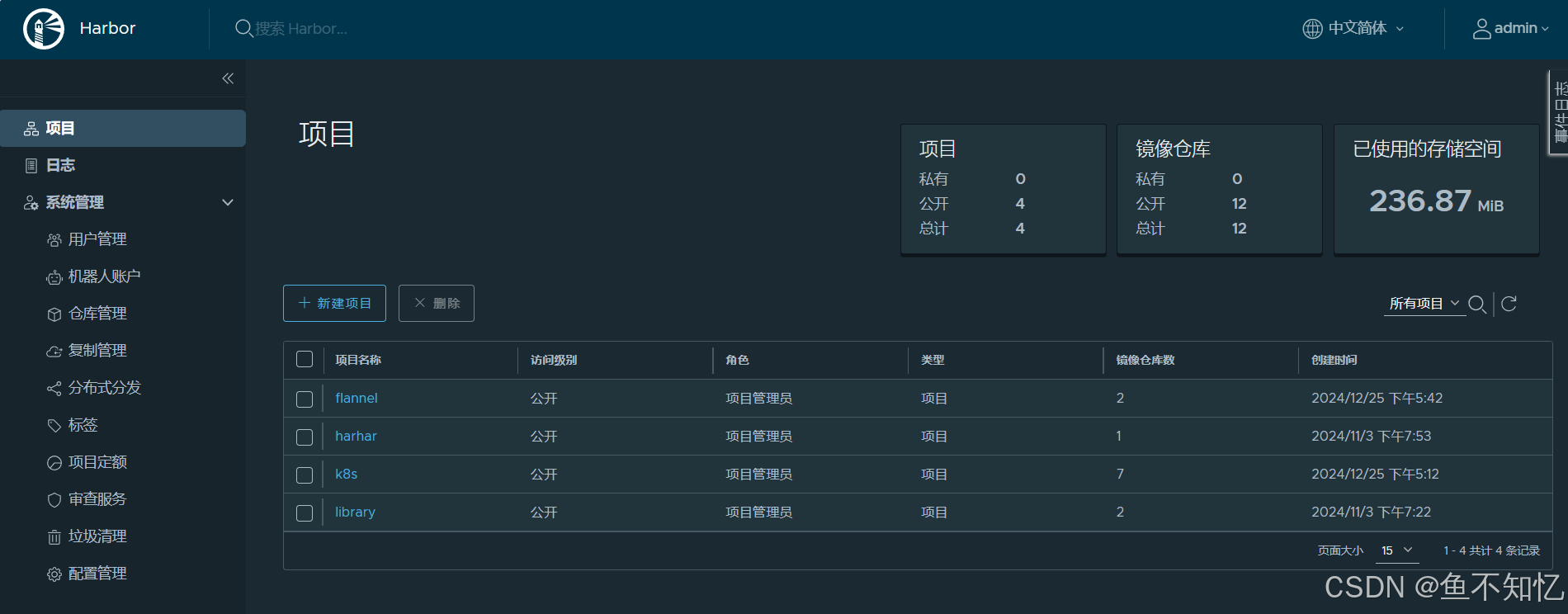Screen dimensions: 1568x614
Task: Go to 审查服务 menu item
Action: (97, 499)
